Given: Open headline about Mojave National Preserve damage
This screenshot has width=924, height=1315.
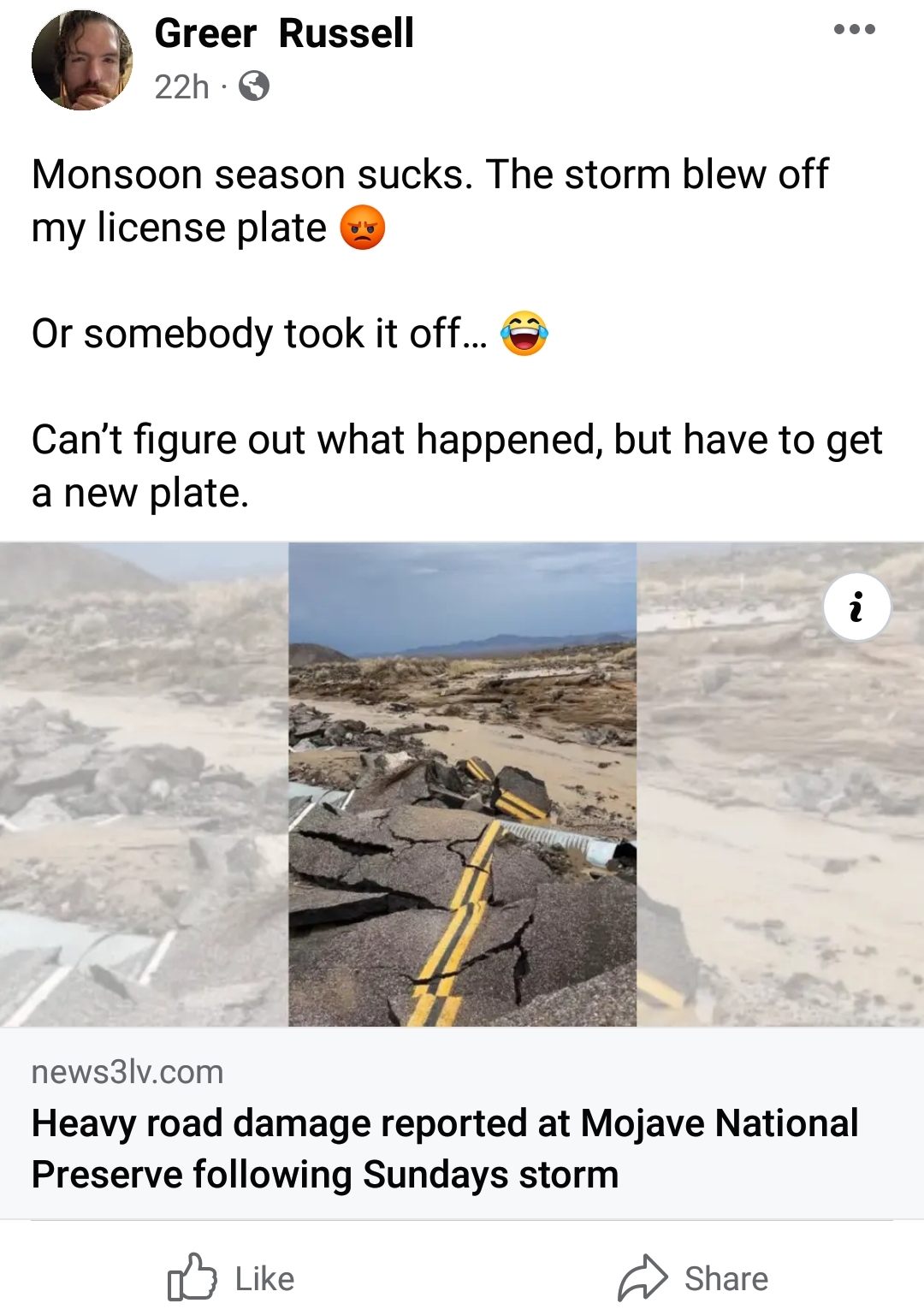Looking at the screenshot, I should [x=445, y=1148].
